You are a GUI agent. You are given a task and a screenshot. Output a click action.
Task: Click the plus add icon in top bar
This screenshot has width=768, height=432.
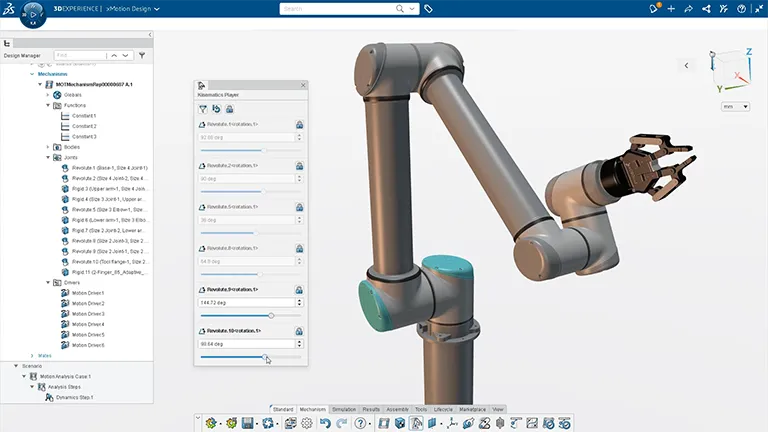click(671, 9)
